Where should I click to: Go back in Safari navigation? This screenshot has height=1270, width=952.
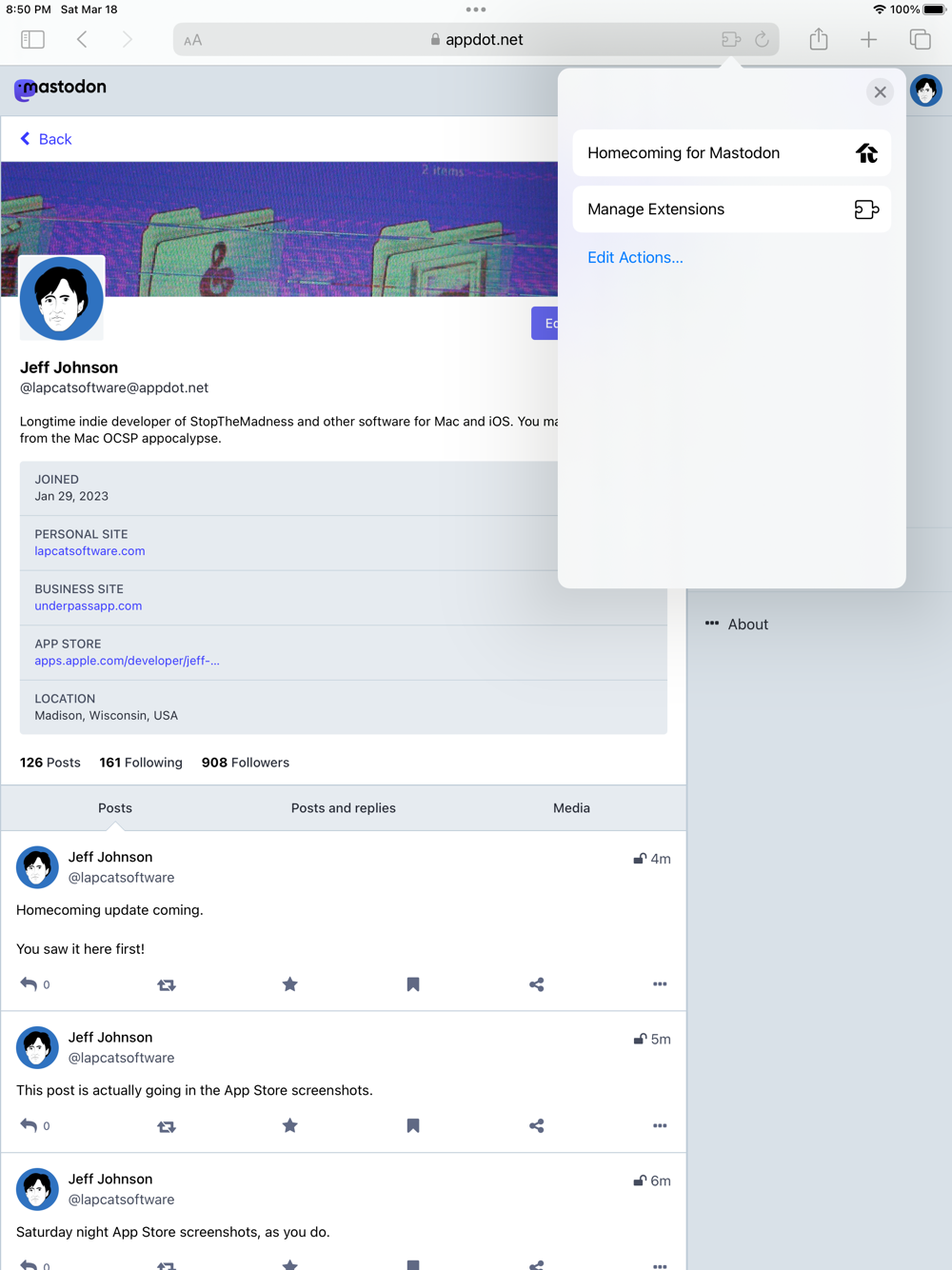point(82,39)
